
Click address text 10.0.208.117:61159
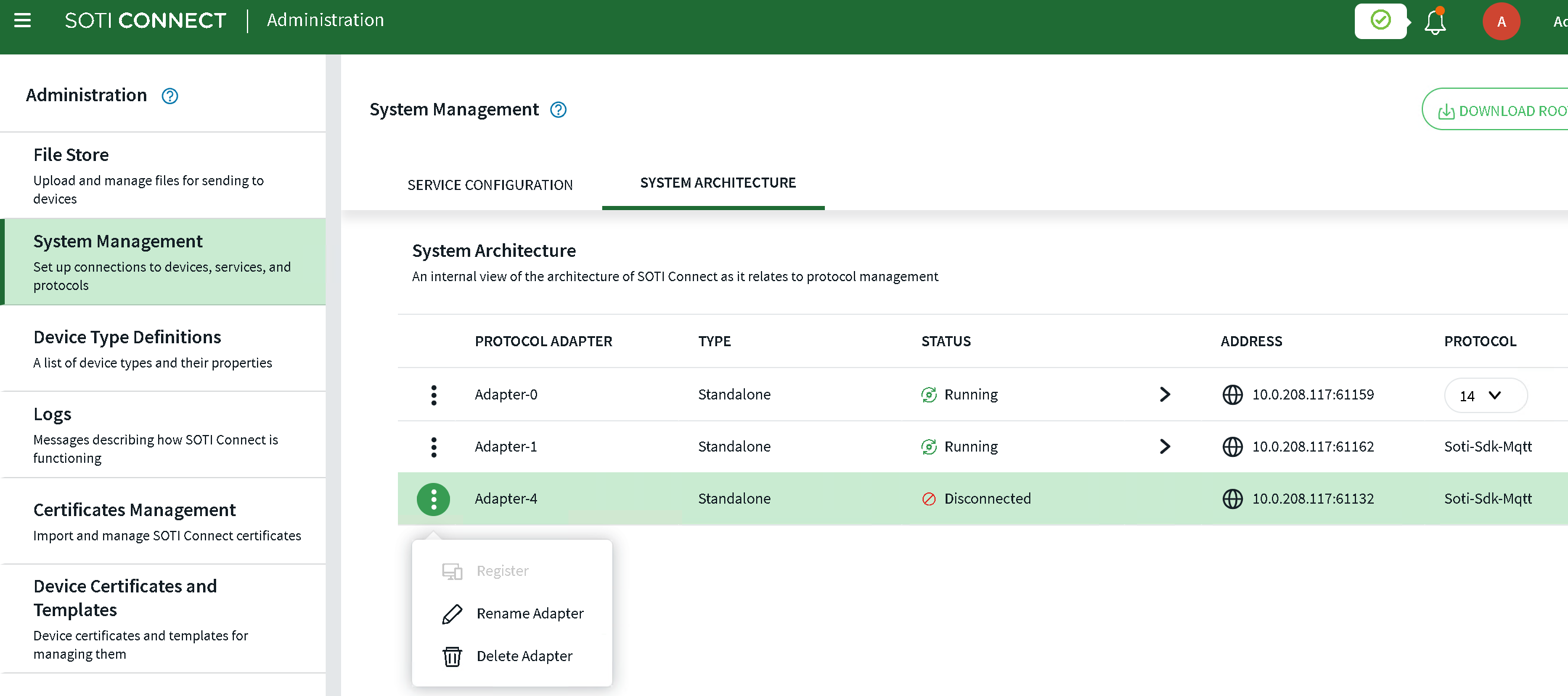pos(1313,395)
